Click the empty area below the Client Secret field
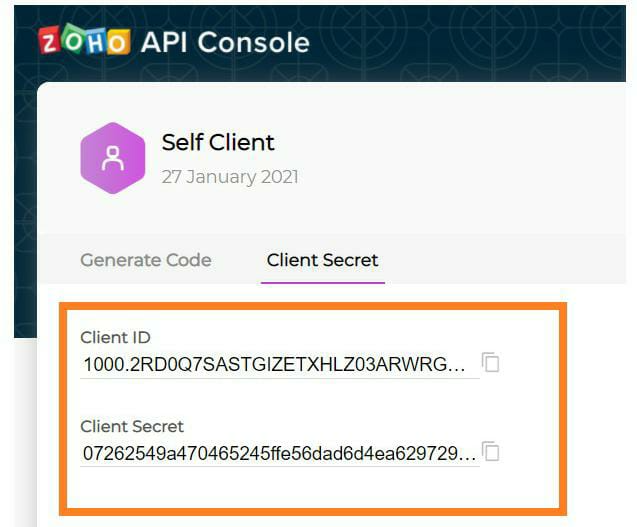The image size is (637, 527). point(300,488)
